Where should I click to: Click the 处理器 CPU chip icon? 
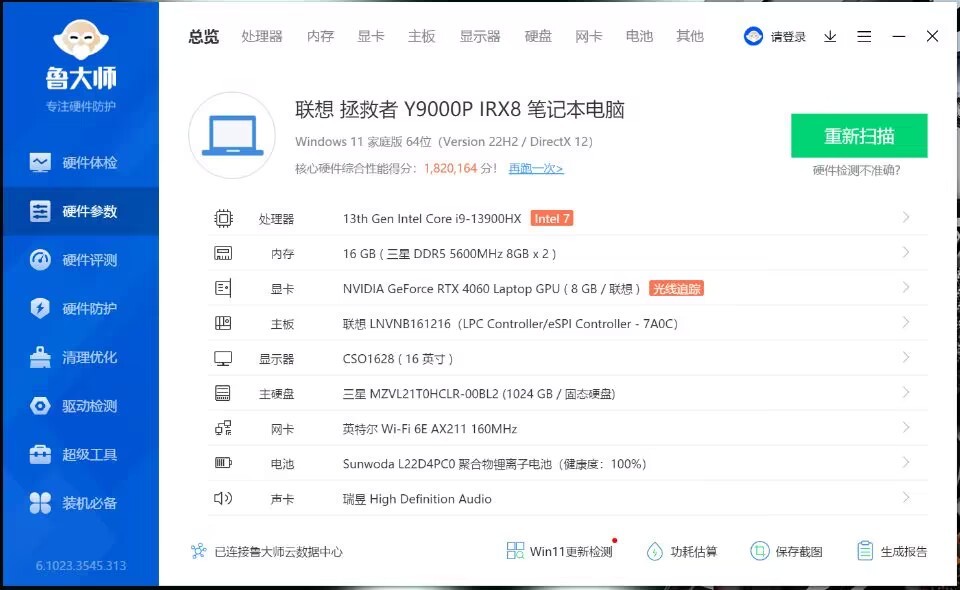223,218
